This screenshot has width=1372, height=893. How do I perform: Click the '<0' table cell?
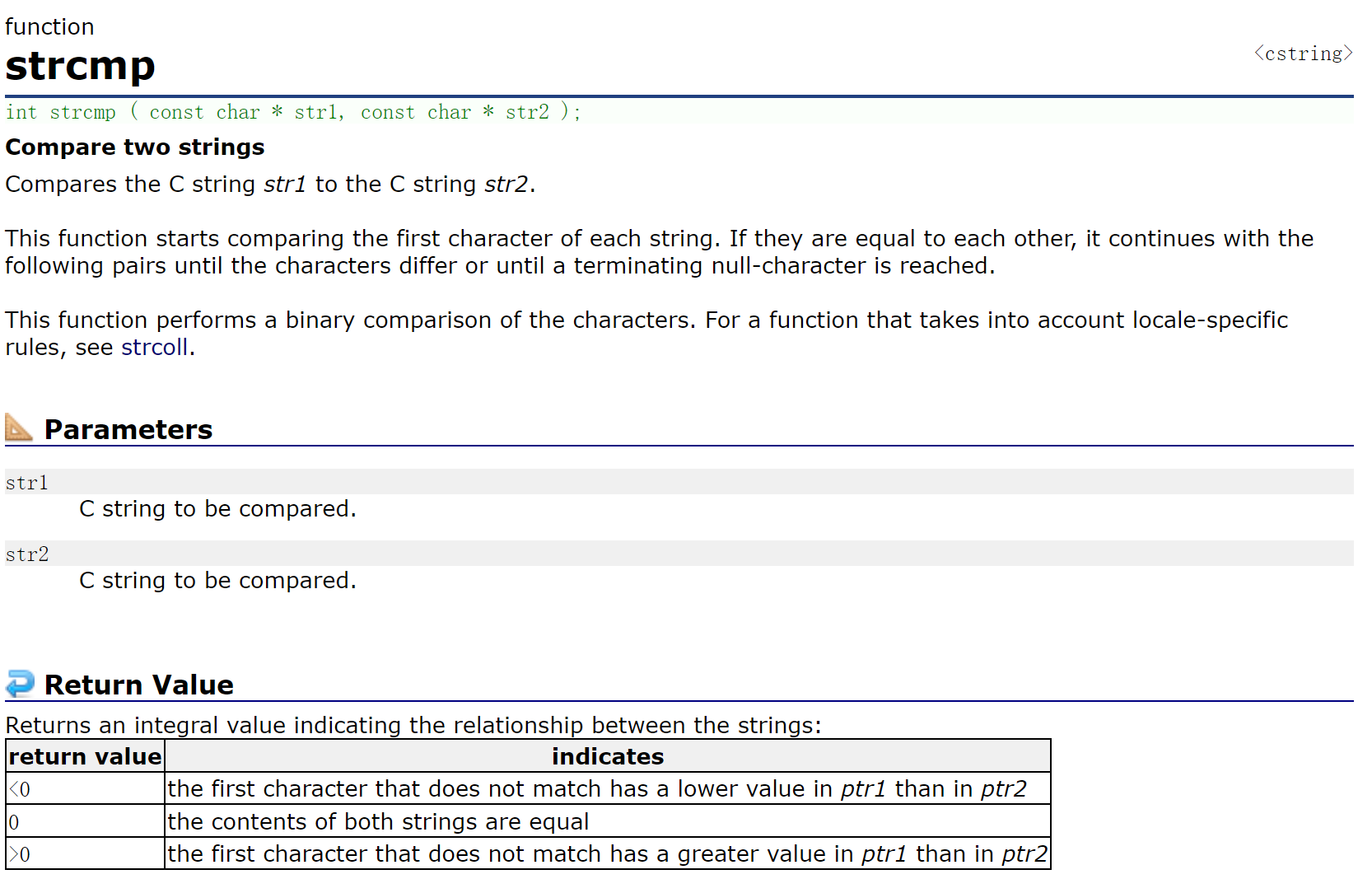pos(85,788)
